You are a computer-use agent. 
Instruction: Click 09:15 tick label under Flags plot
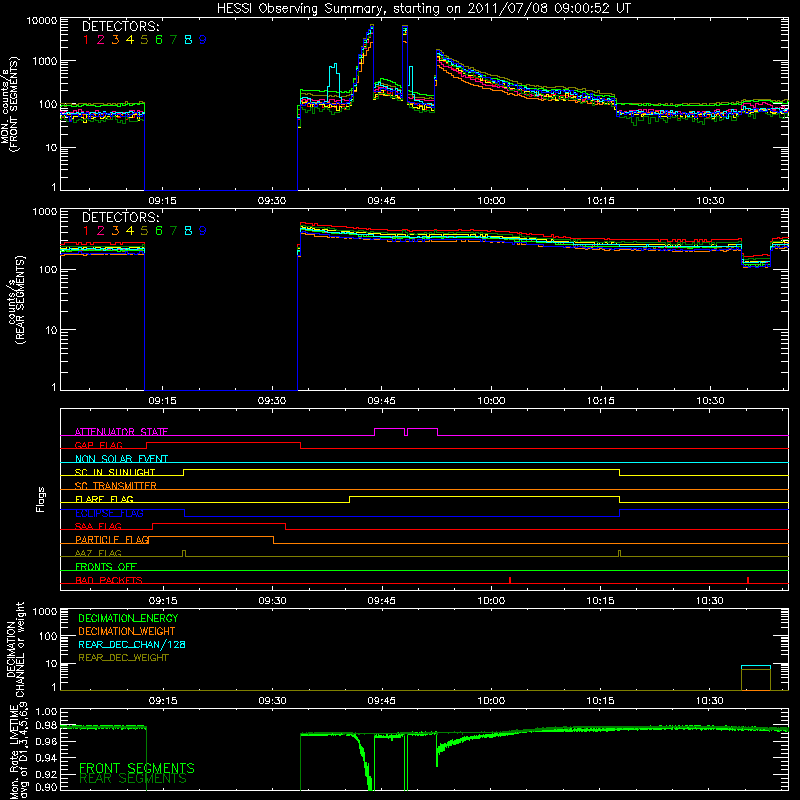(x=162, y=601)
